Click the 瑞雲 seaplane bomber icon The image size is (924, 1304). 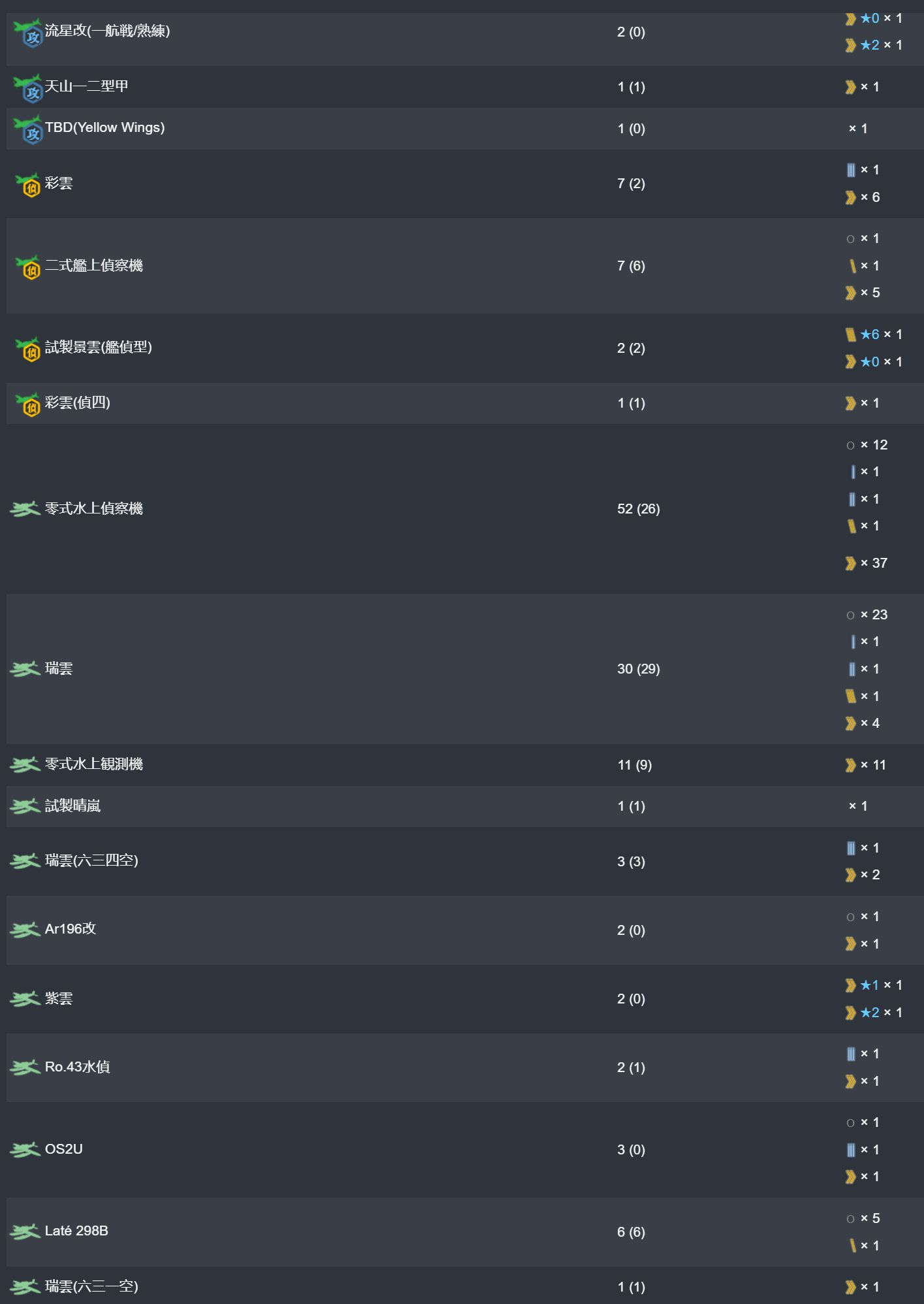click(25, 669)
